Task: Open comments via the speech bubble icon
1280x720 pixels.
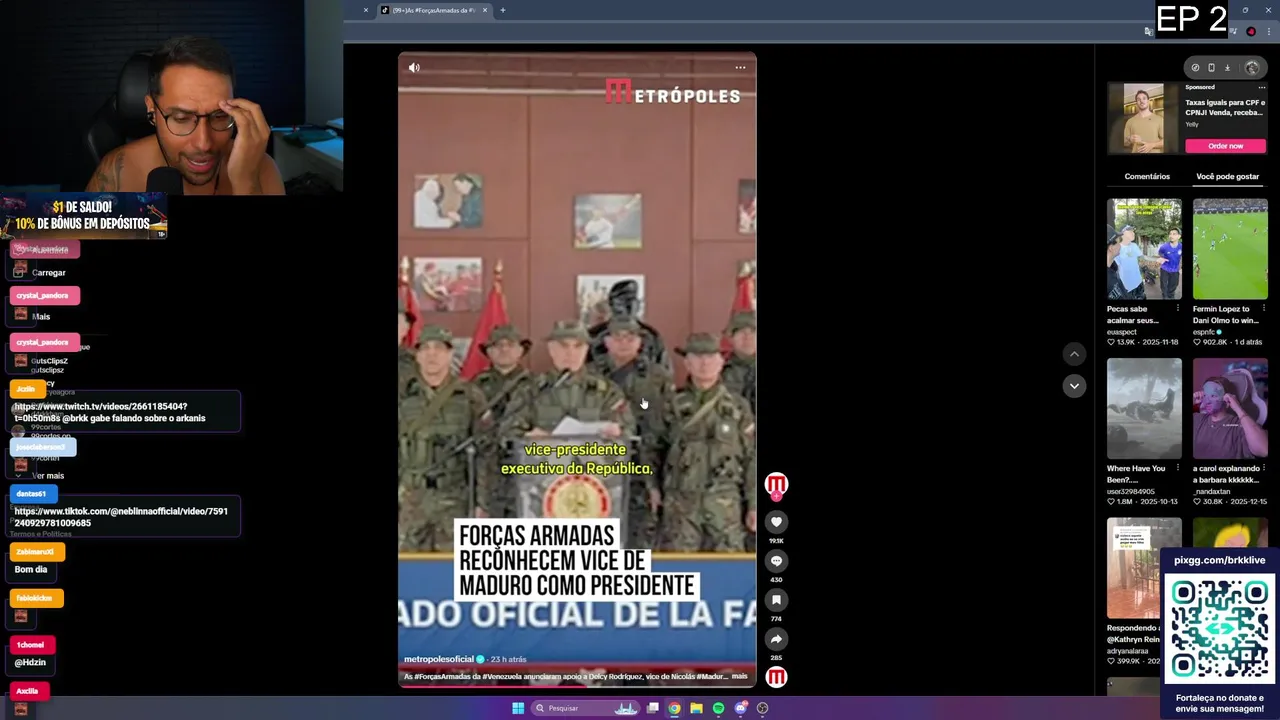Action: (x=776, y=561)
